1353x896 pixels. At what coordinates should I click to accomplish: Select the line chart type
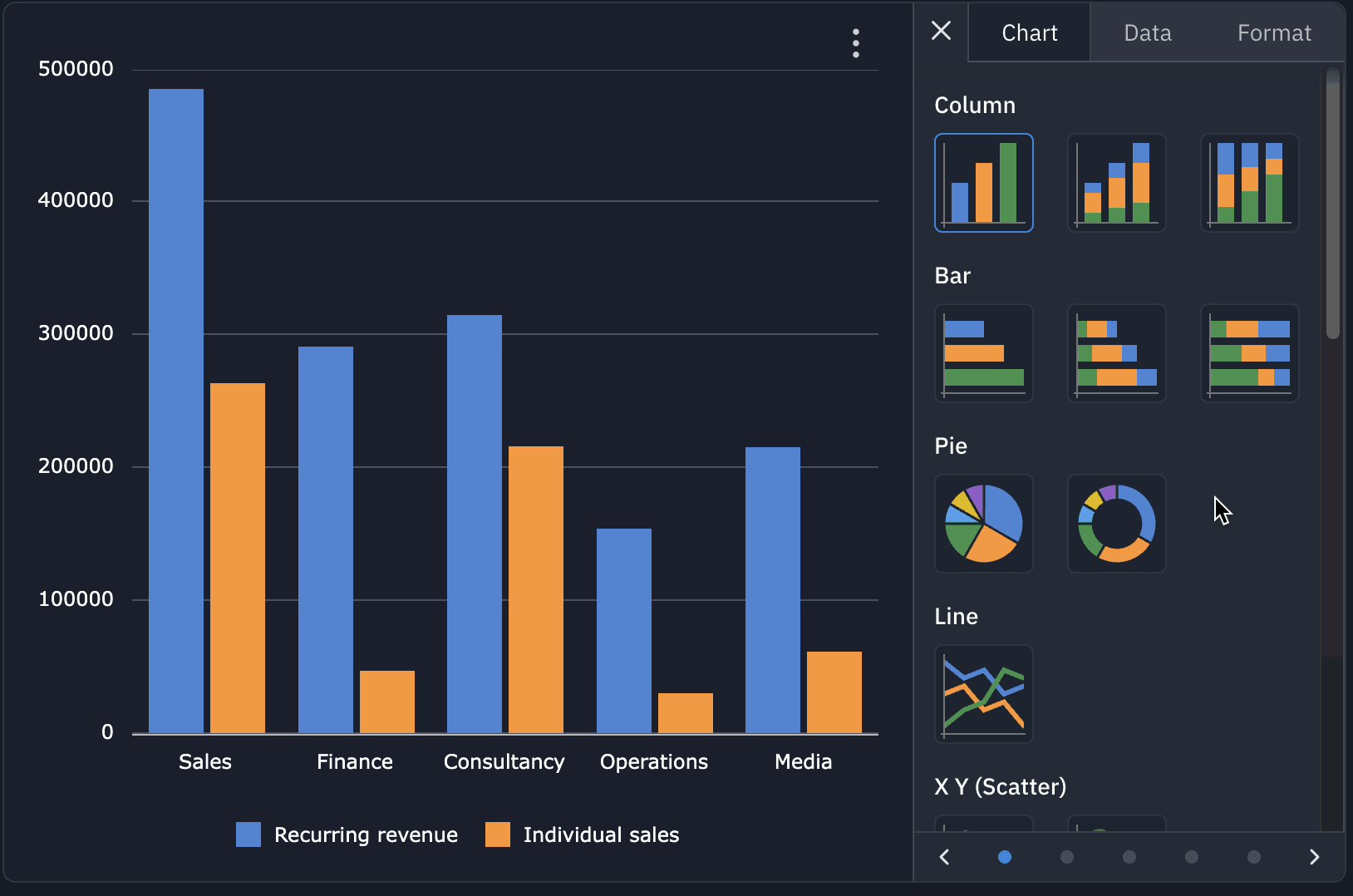point(983,694)
